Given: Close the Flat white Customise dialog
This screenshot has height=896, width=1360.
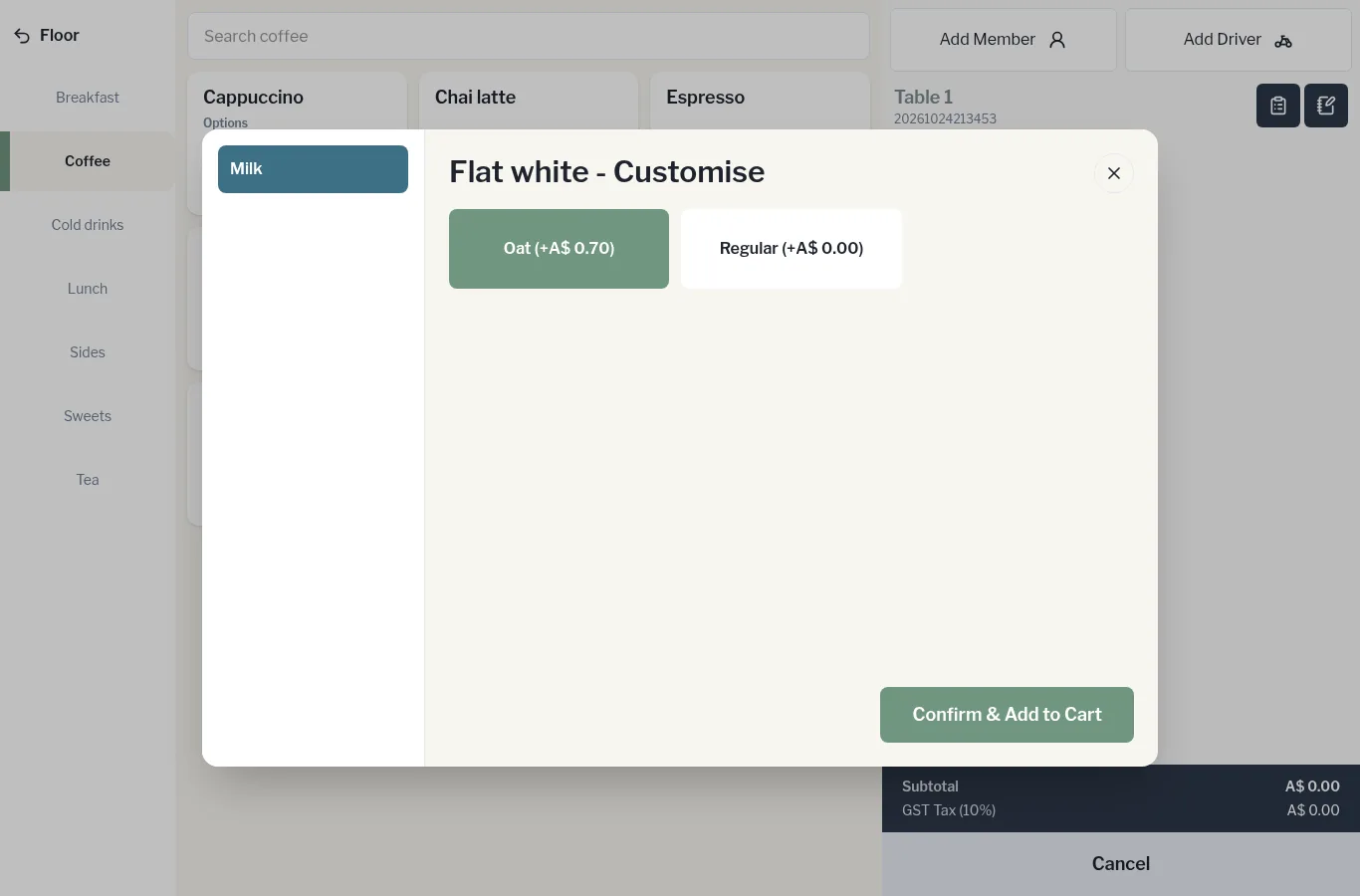Looking at the screenshot, I should tap(1114, 173).
